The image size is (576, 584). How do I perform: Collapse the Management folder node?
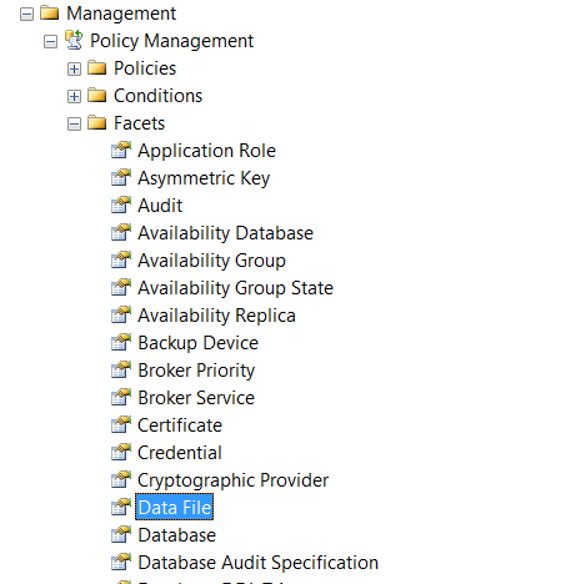[x=26, y=14]
